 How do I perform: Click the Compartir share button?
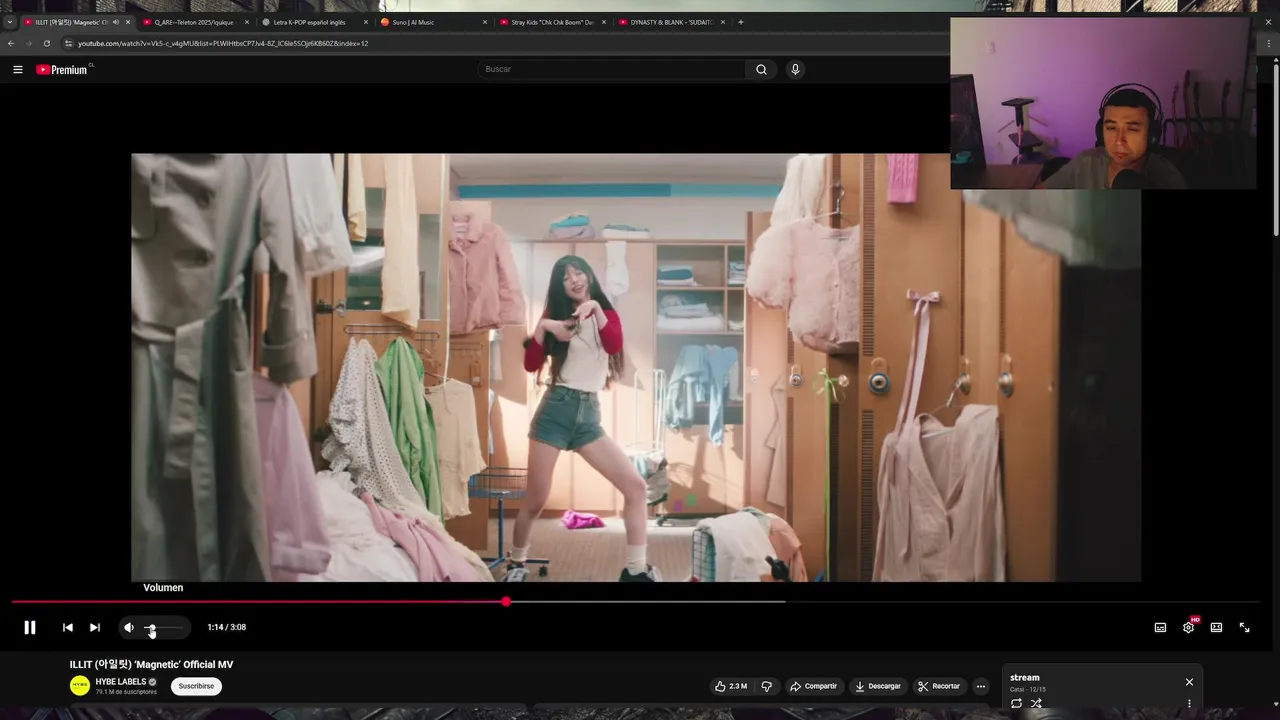click(813, 686)
